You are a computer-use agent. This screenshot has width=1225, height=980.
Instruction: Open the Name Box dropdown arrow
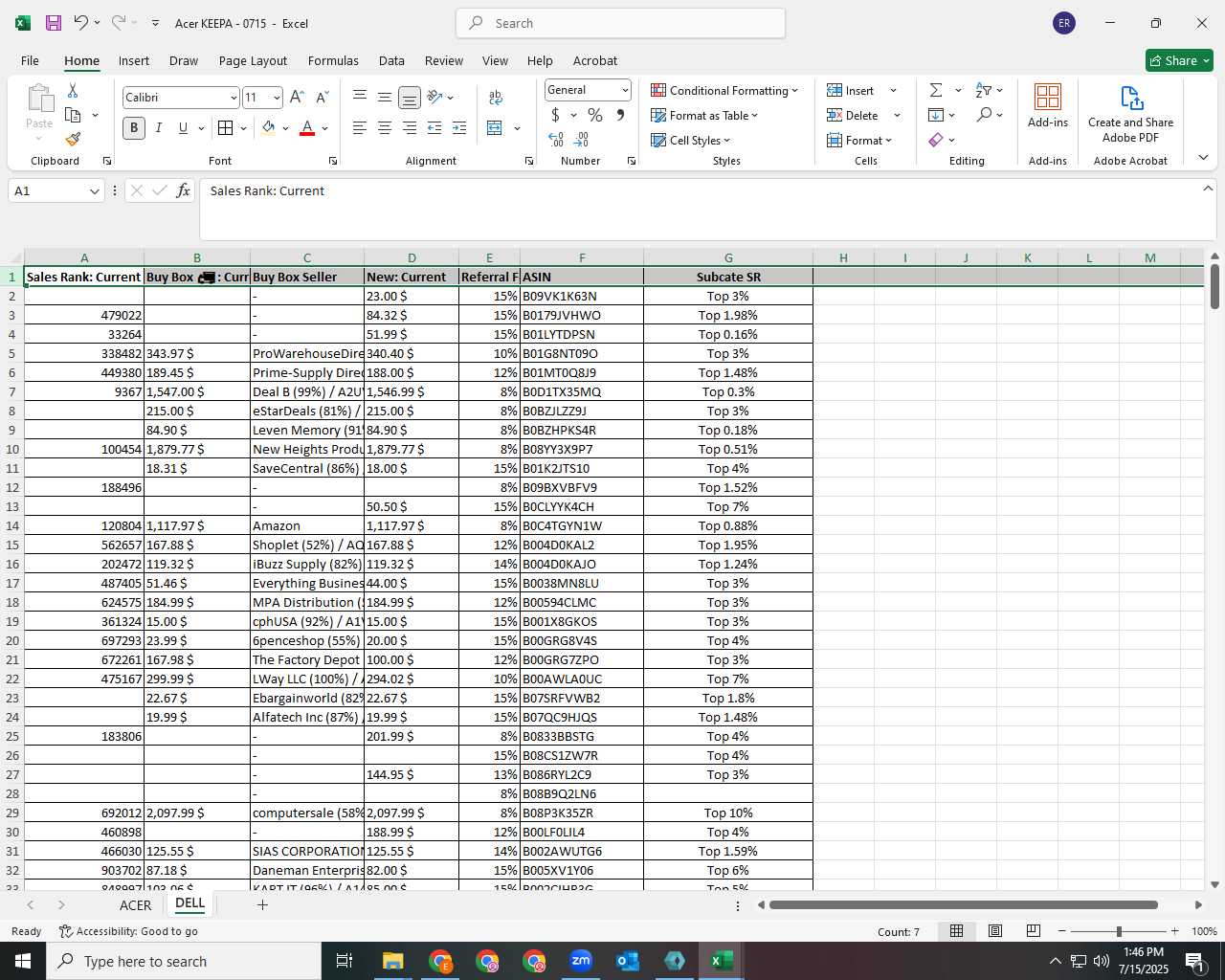94,191
